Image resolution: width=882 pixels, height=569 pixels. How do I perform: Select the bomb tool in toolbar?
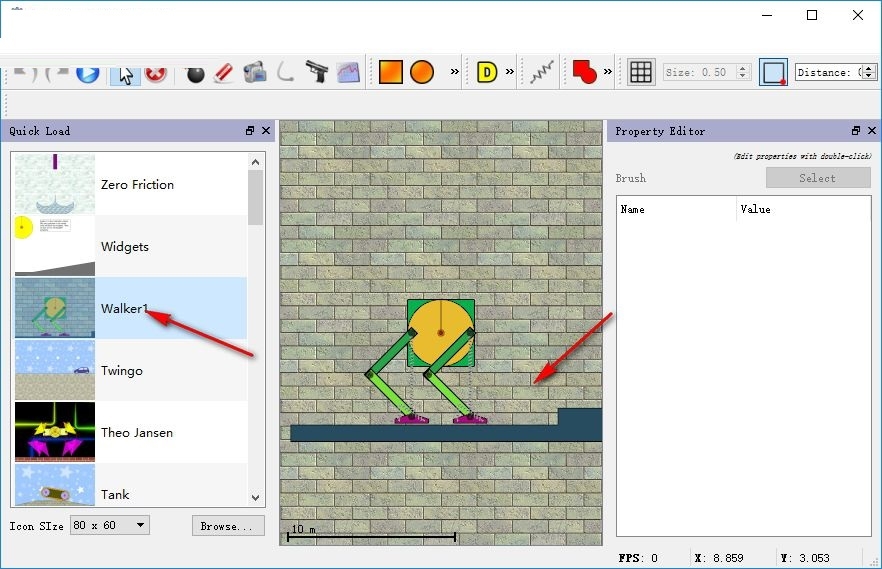195,73
